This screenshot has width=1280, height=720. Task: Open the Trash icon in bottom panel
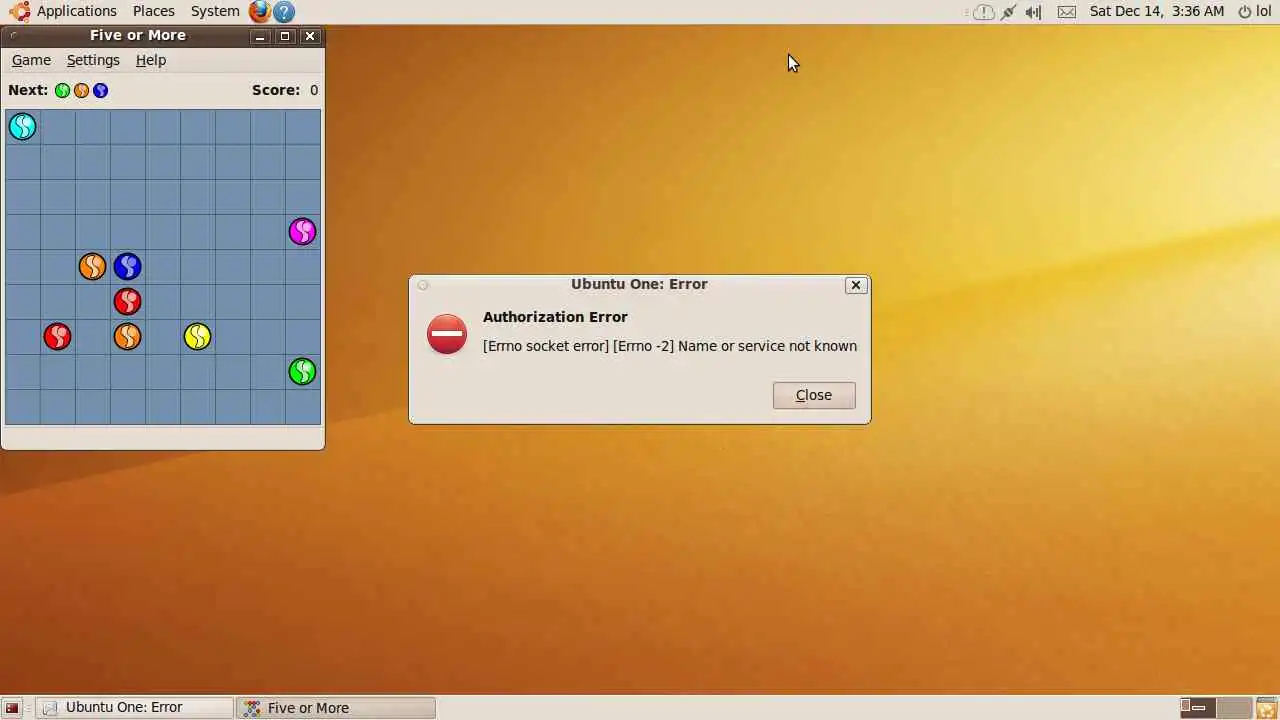click(x=1266, y=708)
